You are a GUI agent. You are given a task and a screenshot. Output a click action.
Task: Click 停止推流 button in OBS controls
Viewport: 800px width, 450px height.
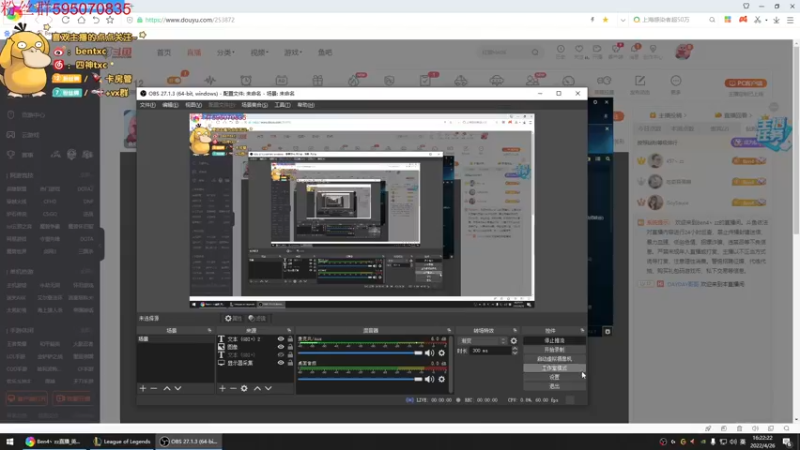click(x=554, y=340)
